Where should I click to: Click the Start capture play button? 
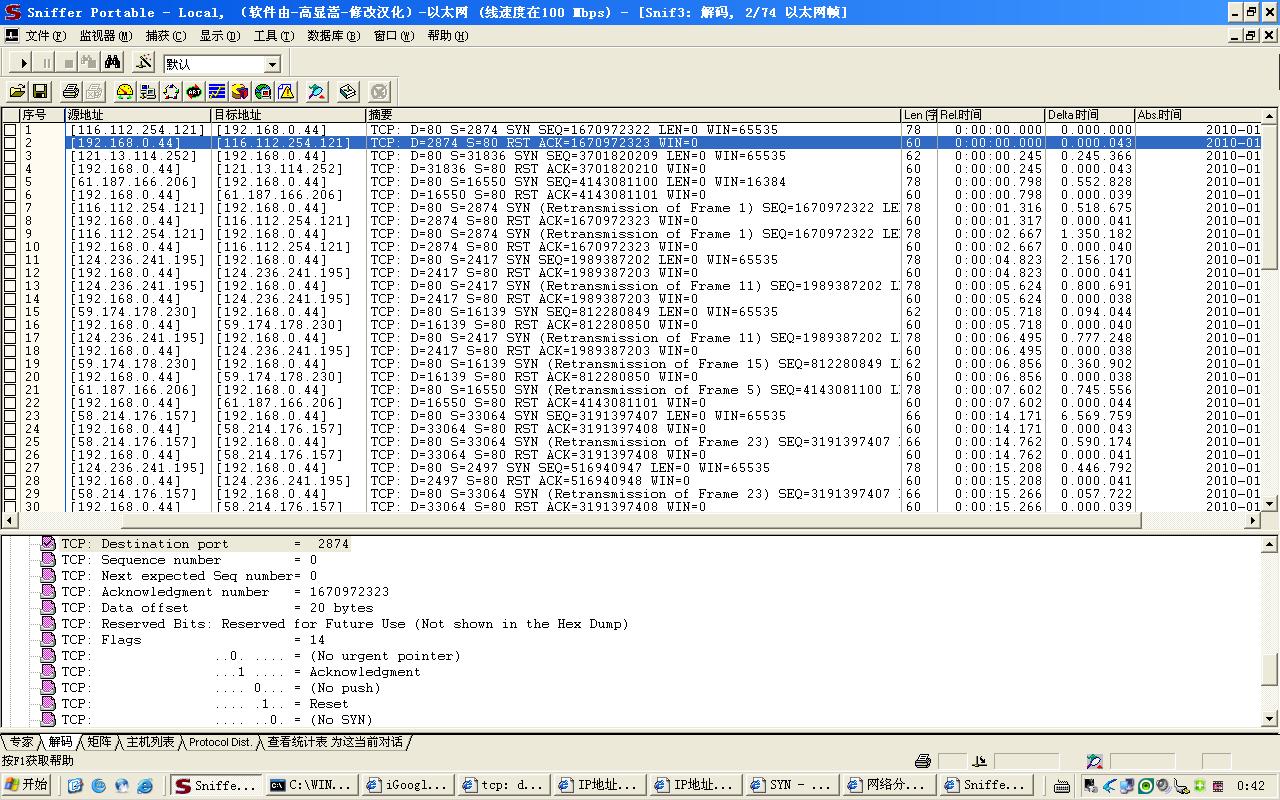[x=24, y=63]
